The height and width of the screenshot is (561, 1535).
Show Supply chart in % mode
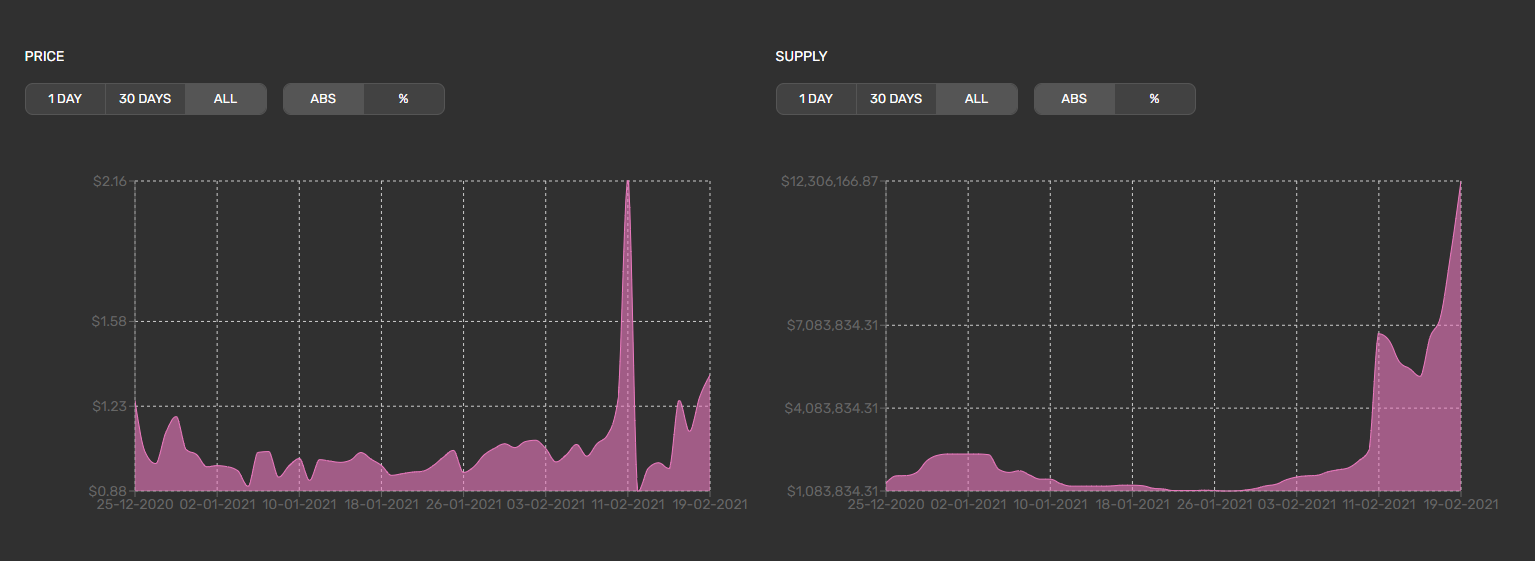[1155, 99]
